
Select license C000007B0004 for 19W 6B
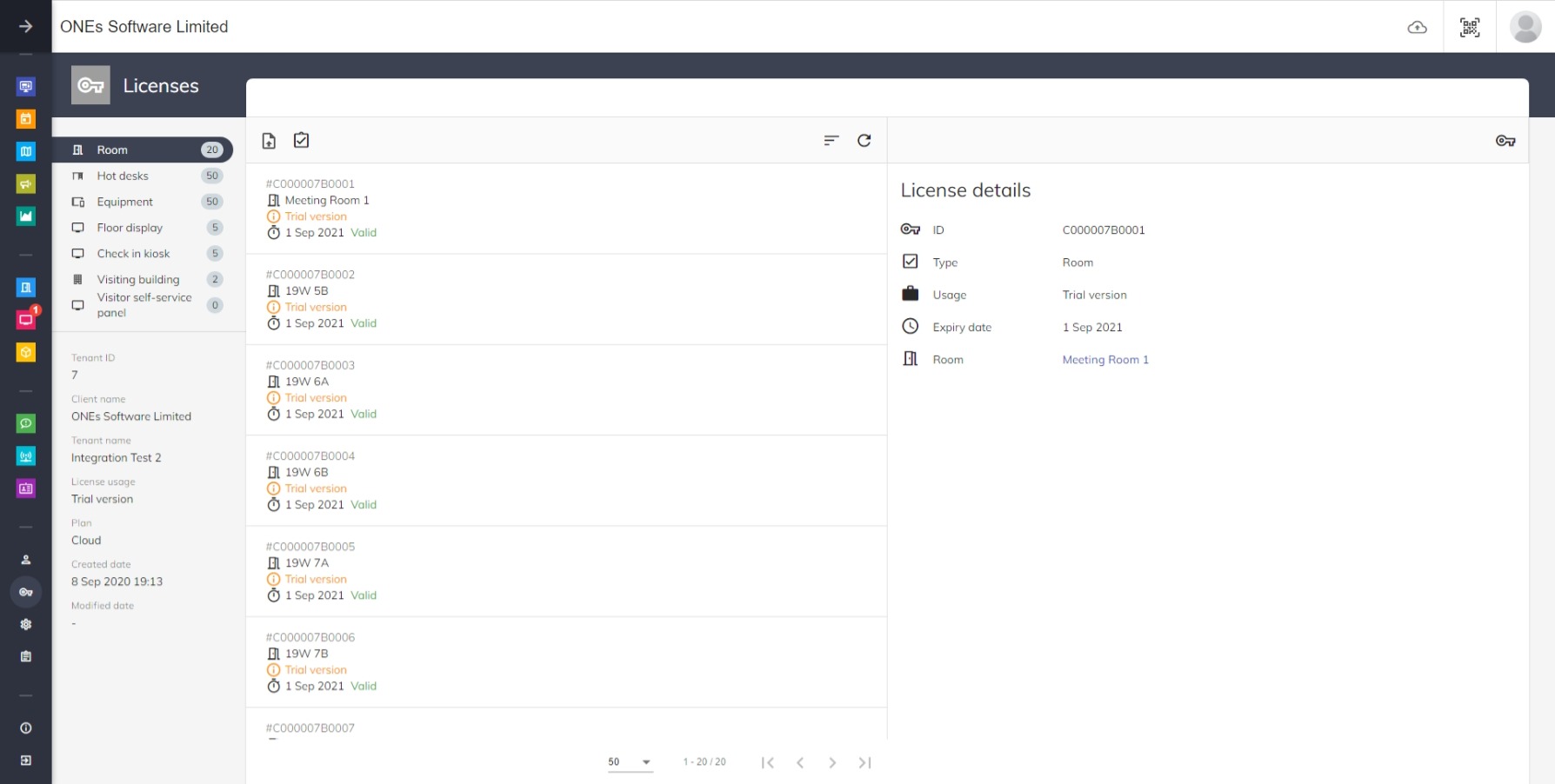pos(565,481)
